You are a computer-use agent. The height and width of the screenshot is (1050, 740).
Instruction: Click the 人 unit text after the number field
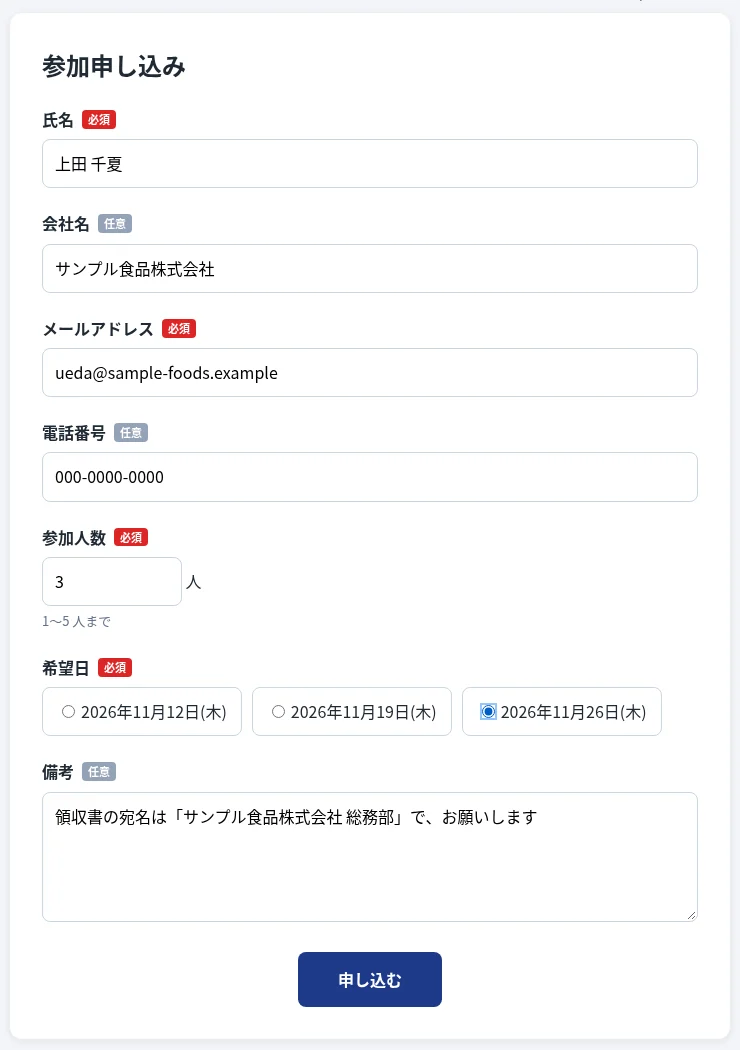pyautogui.click(x=194, y=581)
